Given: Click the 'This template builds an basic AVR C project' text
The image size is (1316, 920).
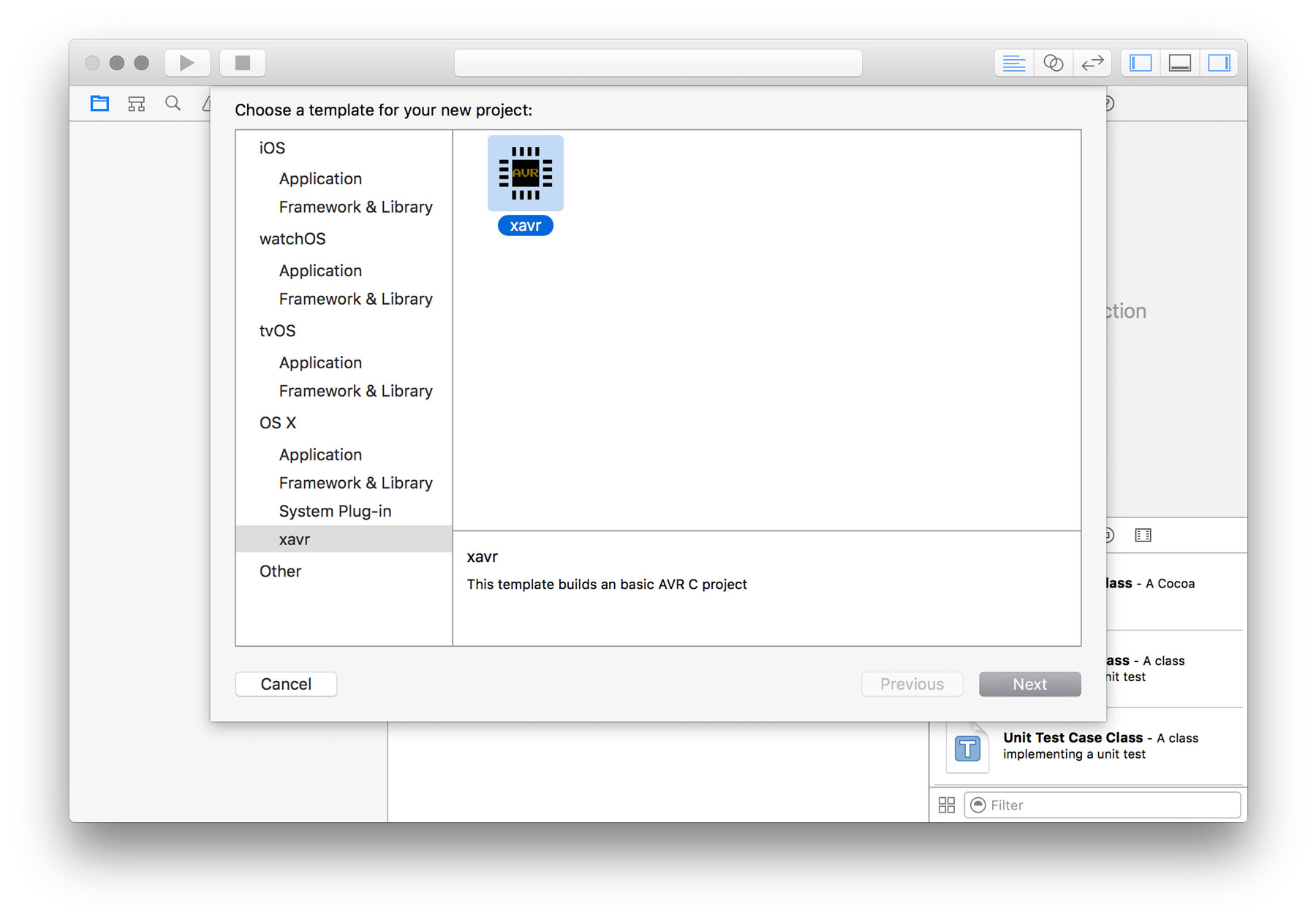Looking at the screenshot, I should [607, 584].
